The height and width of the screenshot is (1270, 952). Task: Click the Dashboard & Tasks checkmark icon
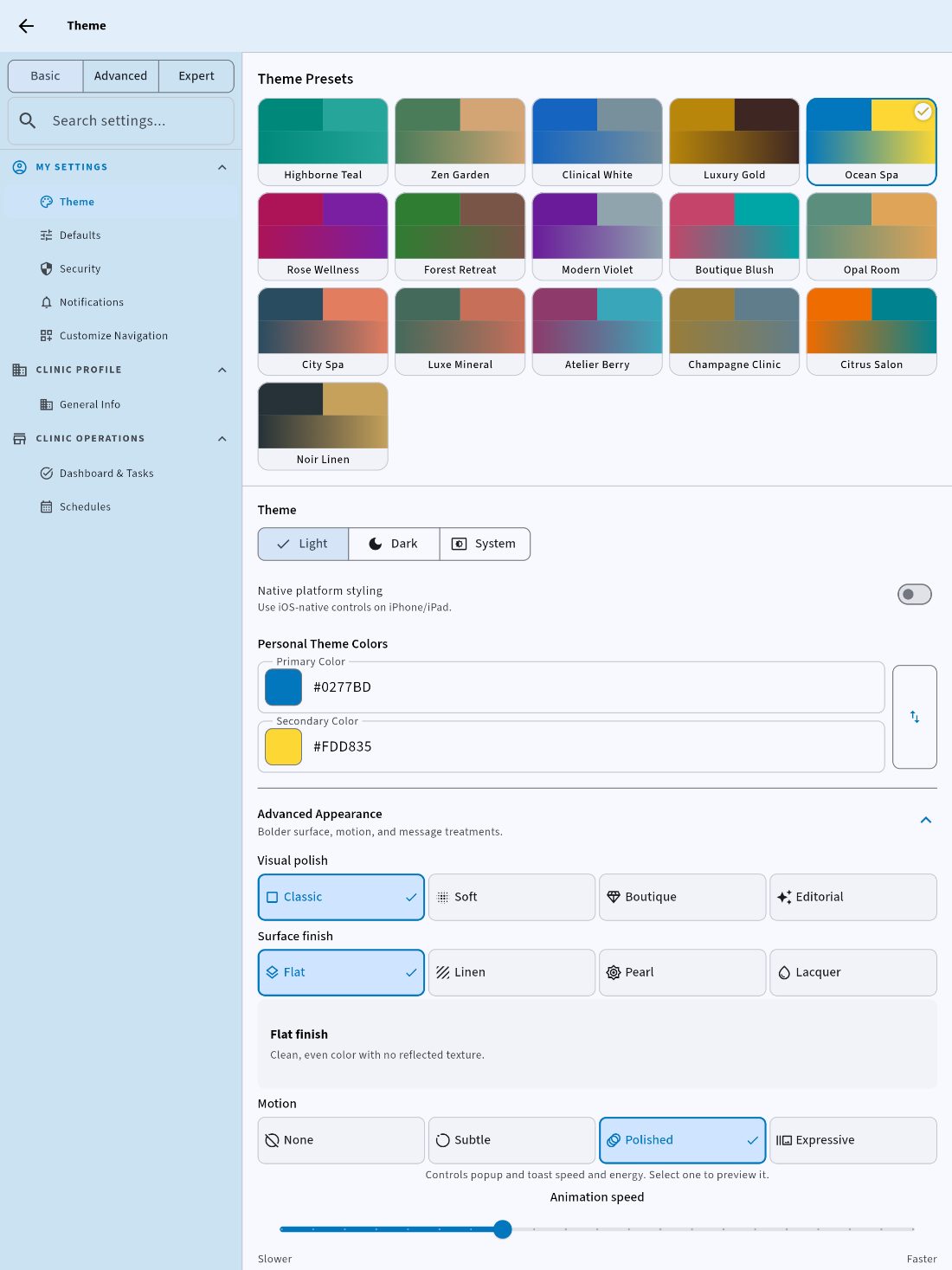(47, 474)
